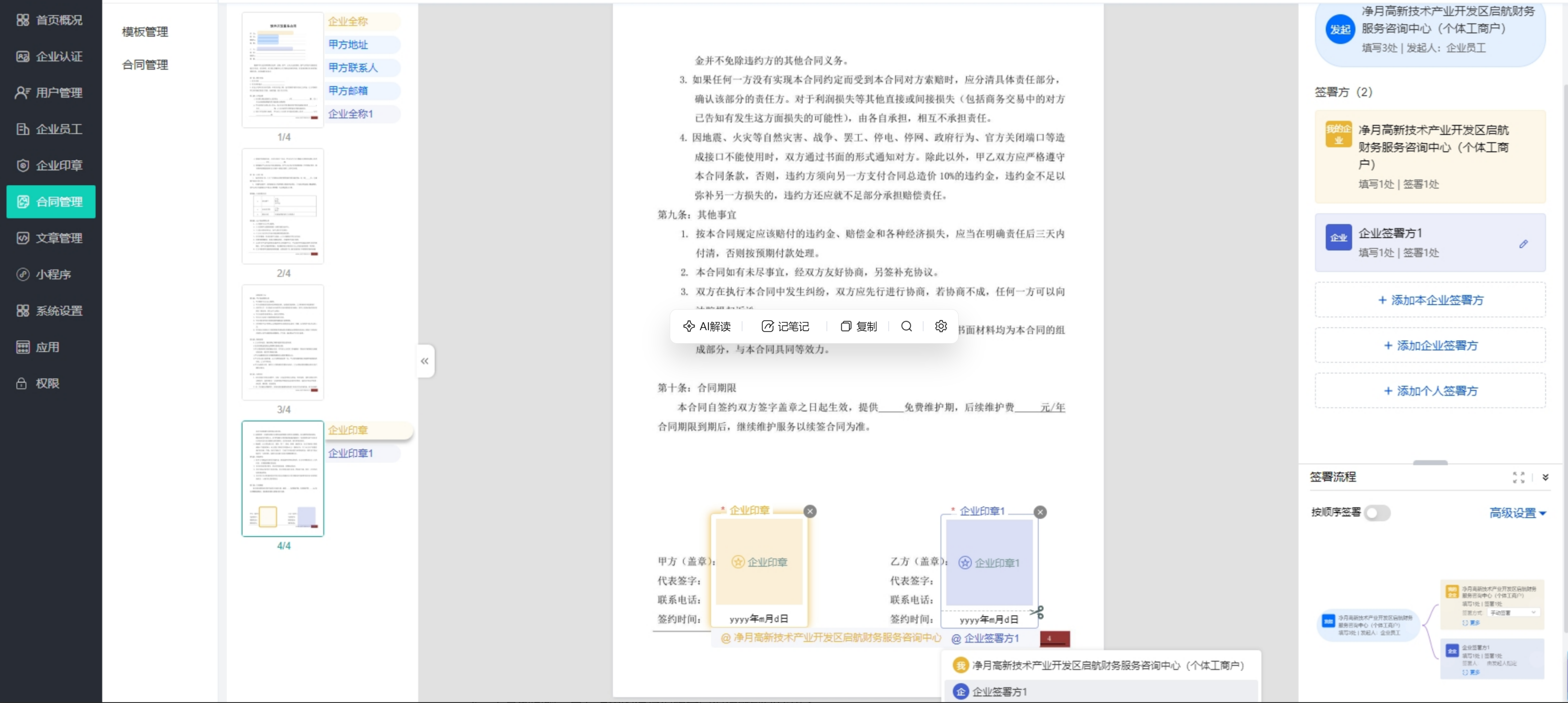Open 签署方式 dropdown in flow card
Viewport: 1568px width, 703px height.
(x=1513, y=612)
